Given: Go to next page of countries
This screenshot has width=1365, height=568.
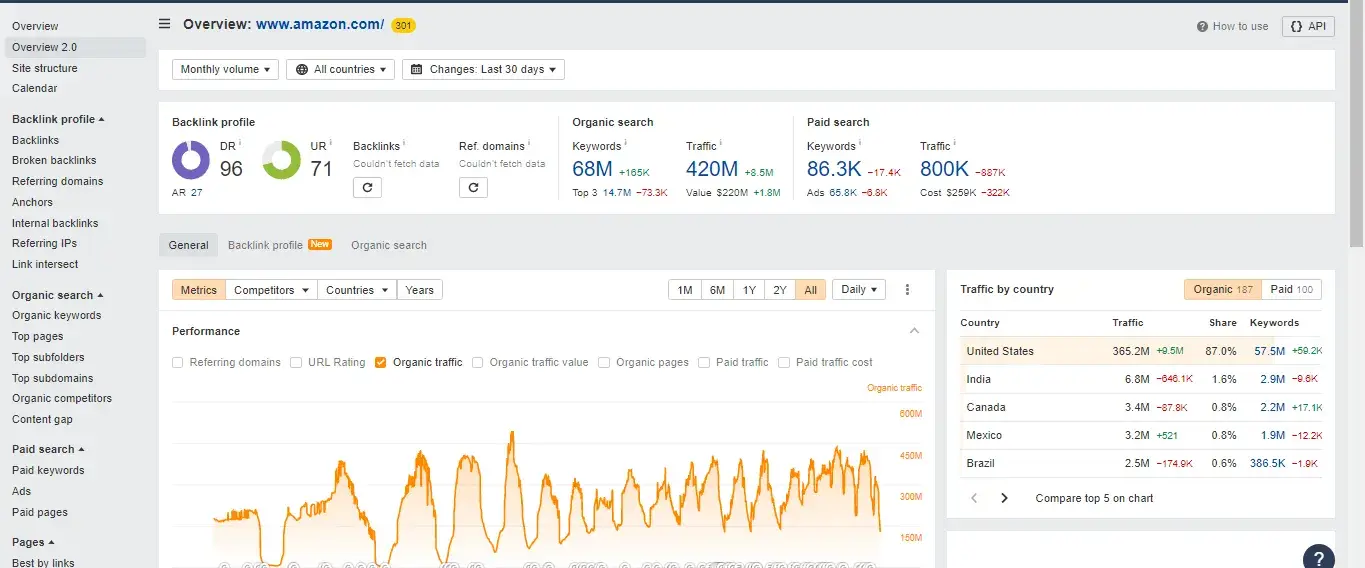Looking at the screenshot, I should point(1004,498).
